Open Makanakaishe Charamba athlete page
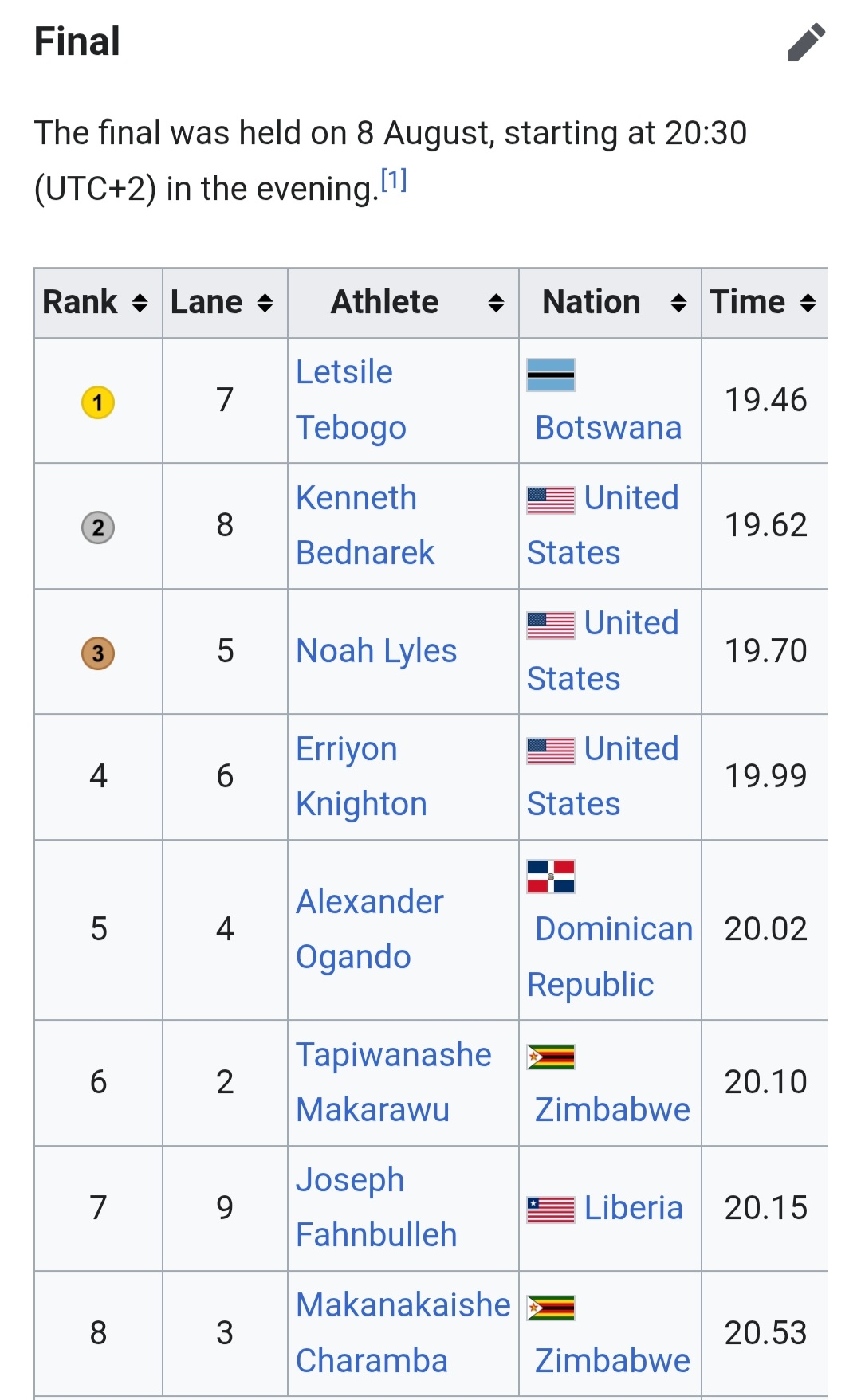The width and height of the screenshot is (861, 1400). pyautogui.click(x=403, y=1332)
